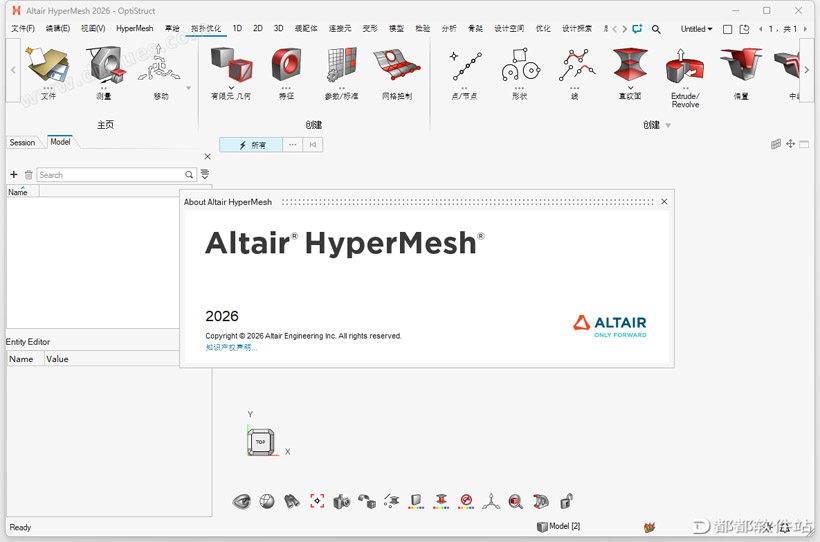Image resolution: width=820 pixels, height=542 pixels.
Task: Click the red spool visualization icon
Action: click(441, 502)
